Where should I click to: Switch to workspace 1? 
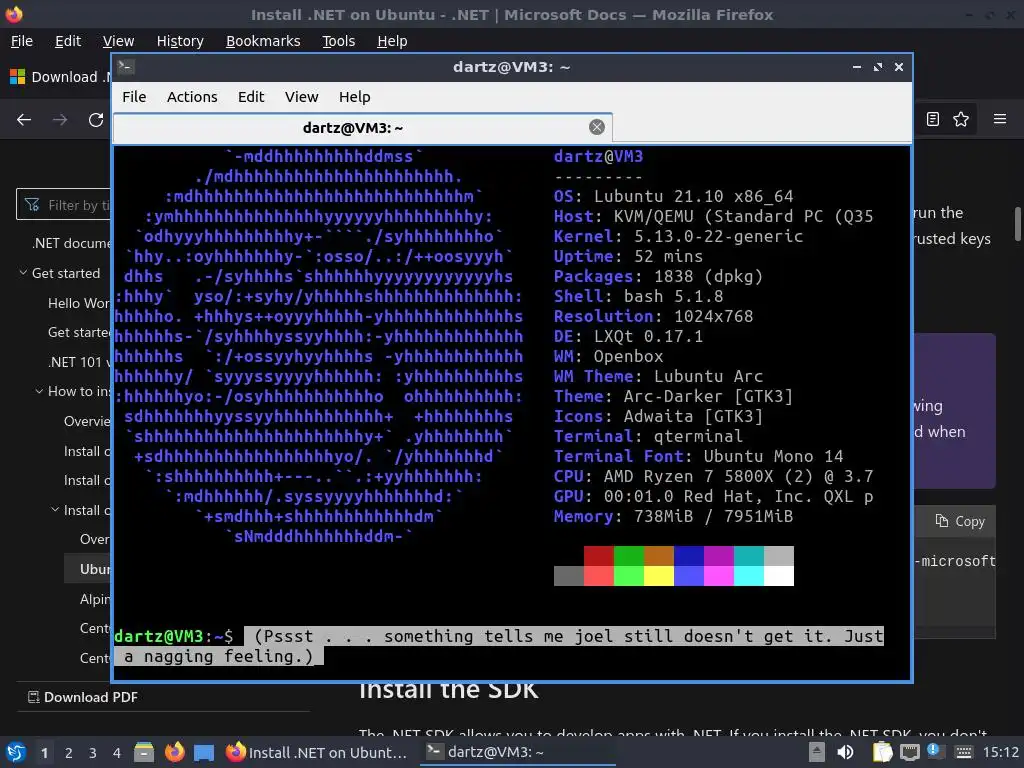pos(44,753)
